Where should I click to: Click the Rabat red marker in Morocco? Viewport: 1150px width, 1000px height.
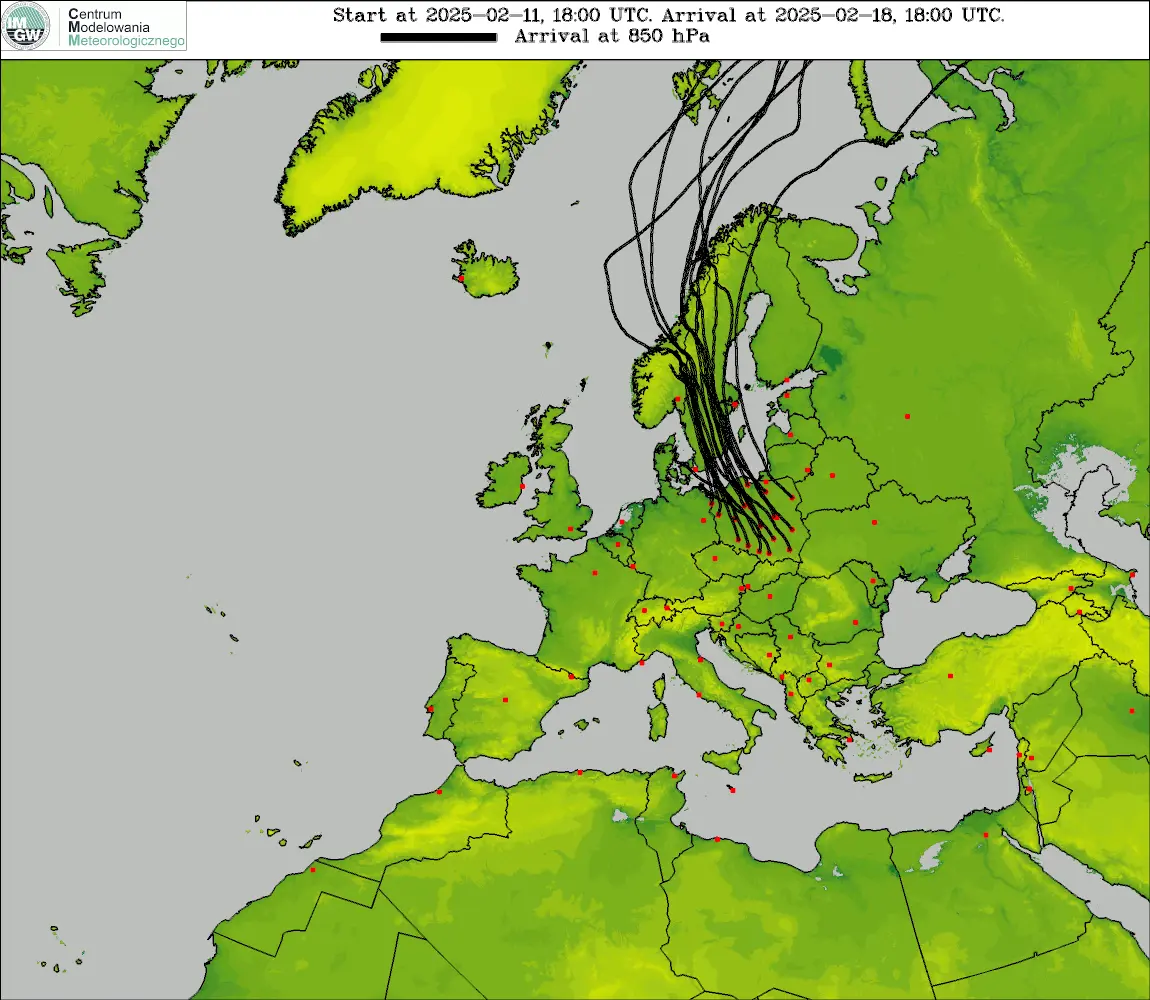[439, 792]
